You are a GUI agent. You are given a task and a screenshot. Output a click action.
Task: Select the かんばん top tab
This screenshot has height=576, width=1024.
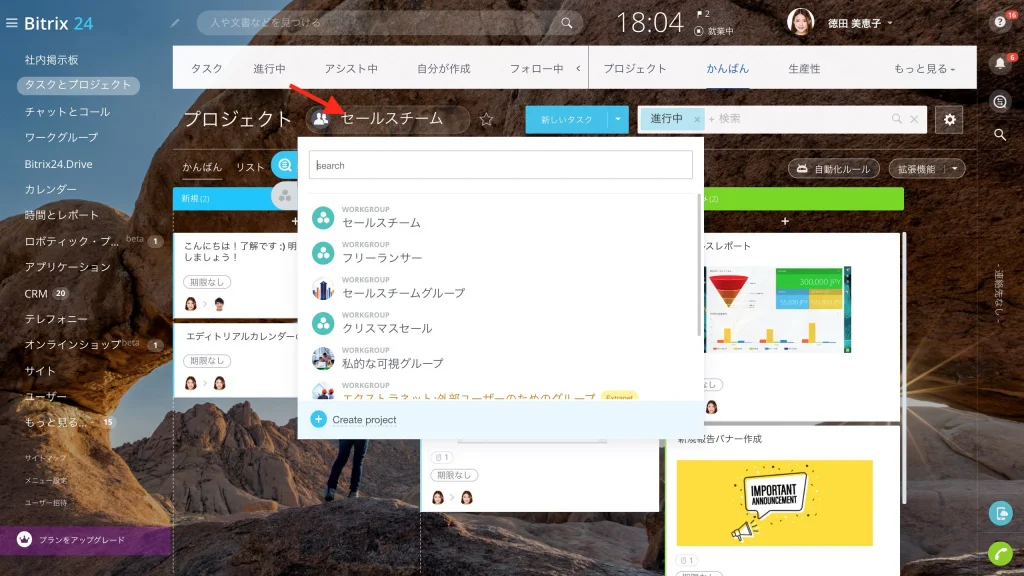pos(728,69)
